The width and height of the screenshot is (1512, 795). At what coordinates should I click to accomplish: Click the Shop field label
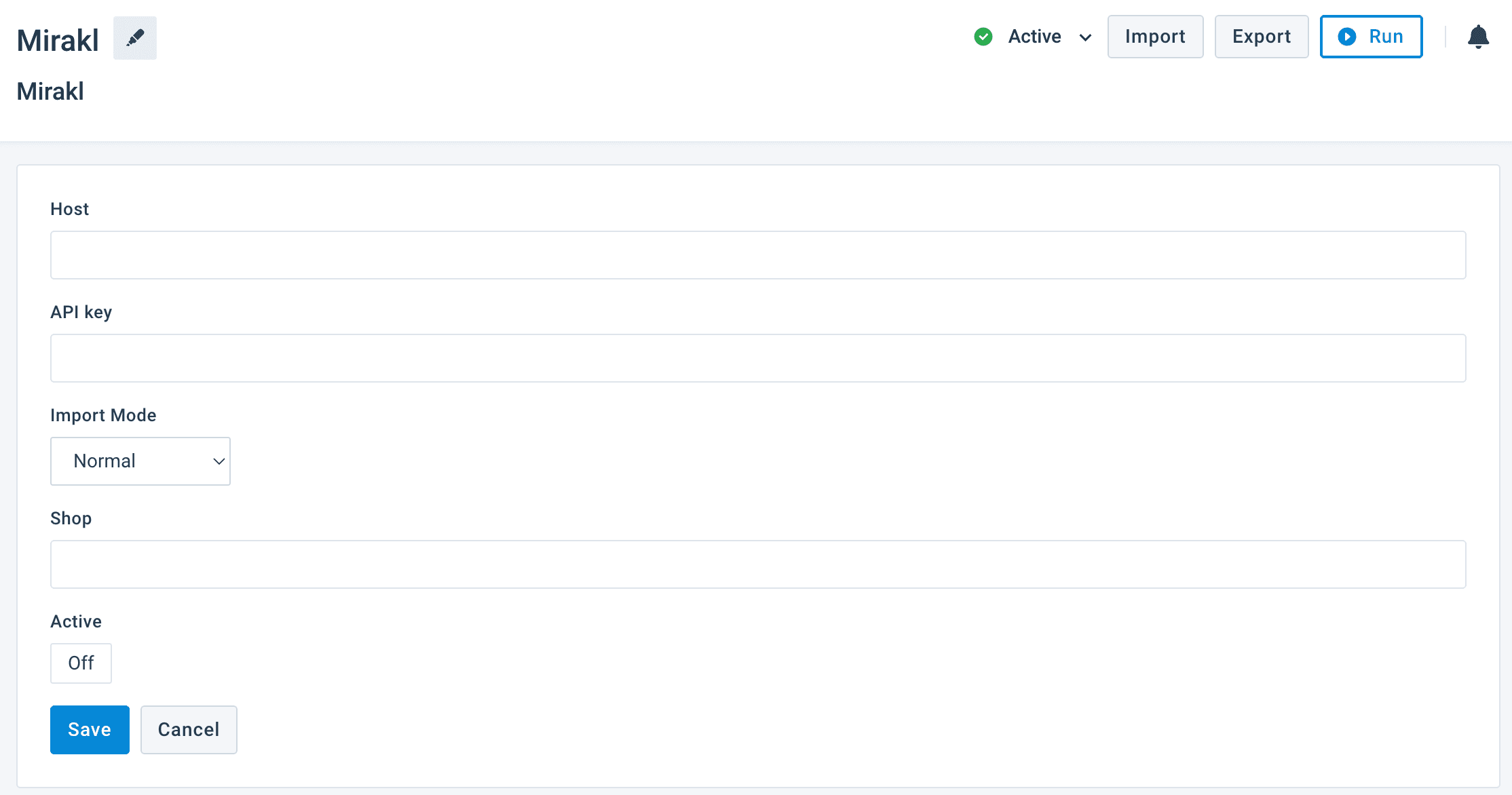point(71,518)
